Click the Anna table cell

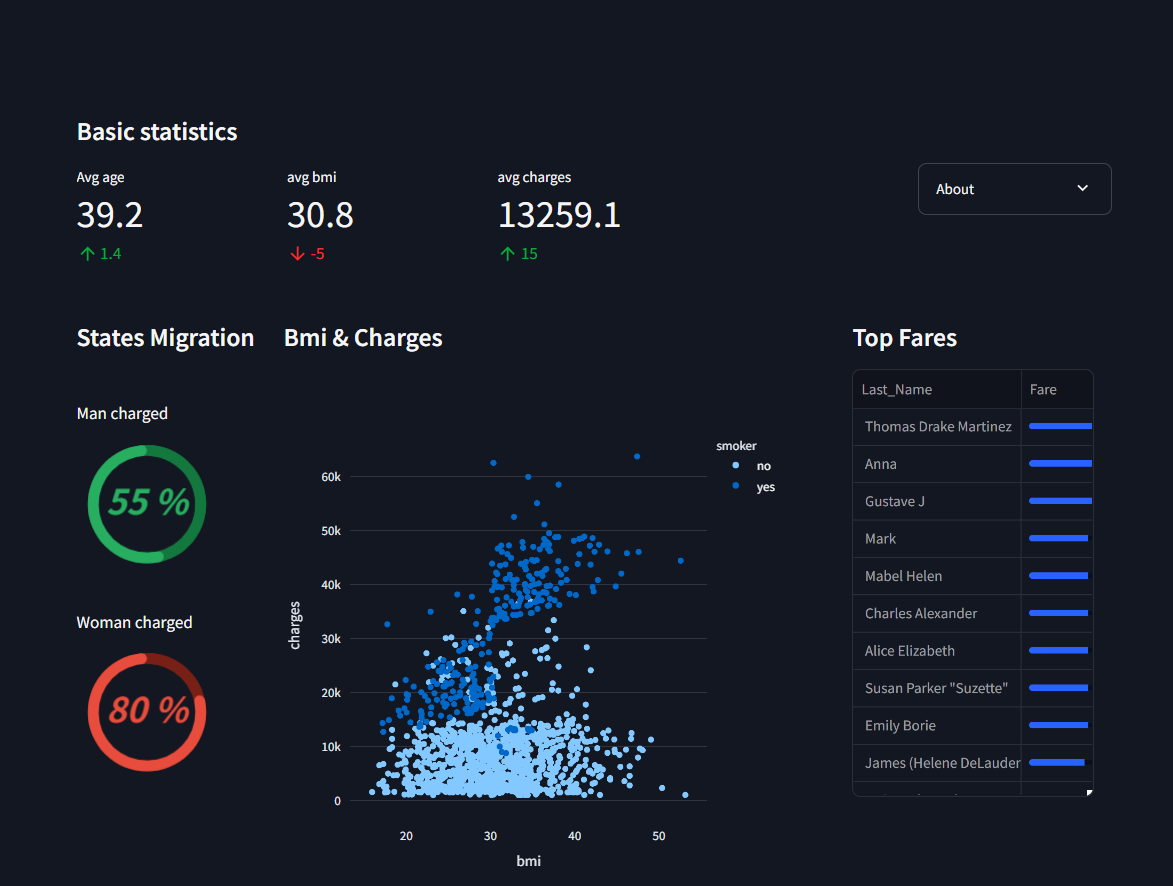point(937,464)
